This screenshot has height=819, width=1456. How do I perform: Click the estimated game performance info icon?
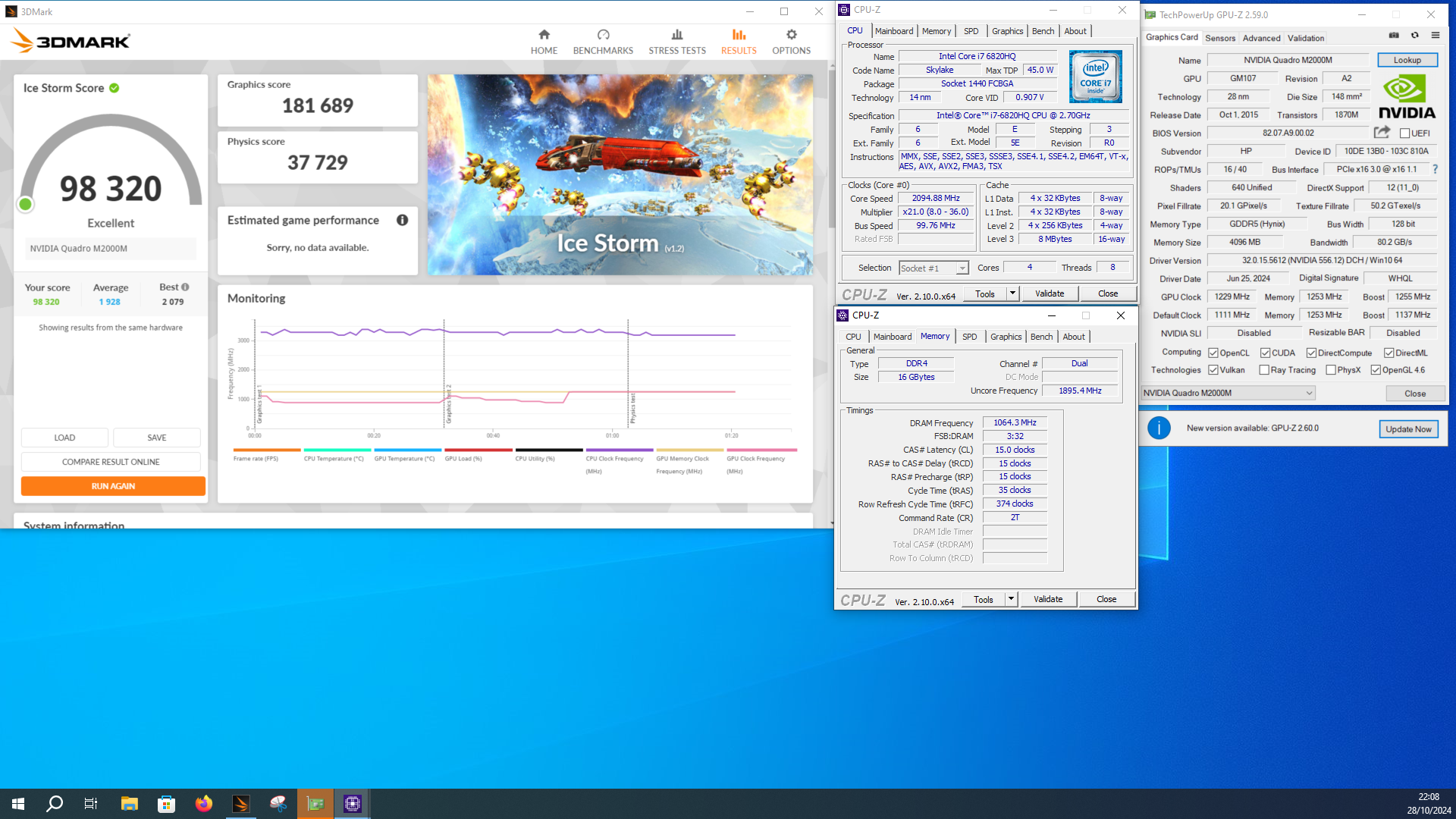coord(402,220)
